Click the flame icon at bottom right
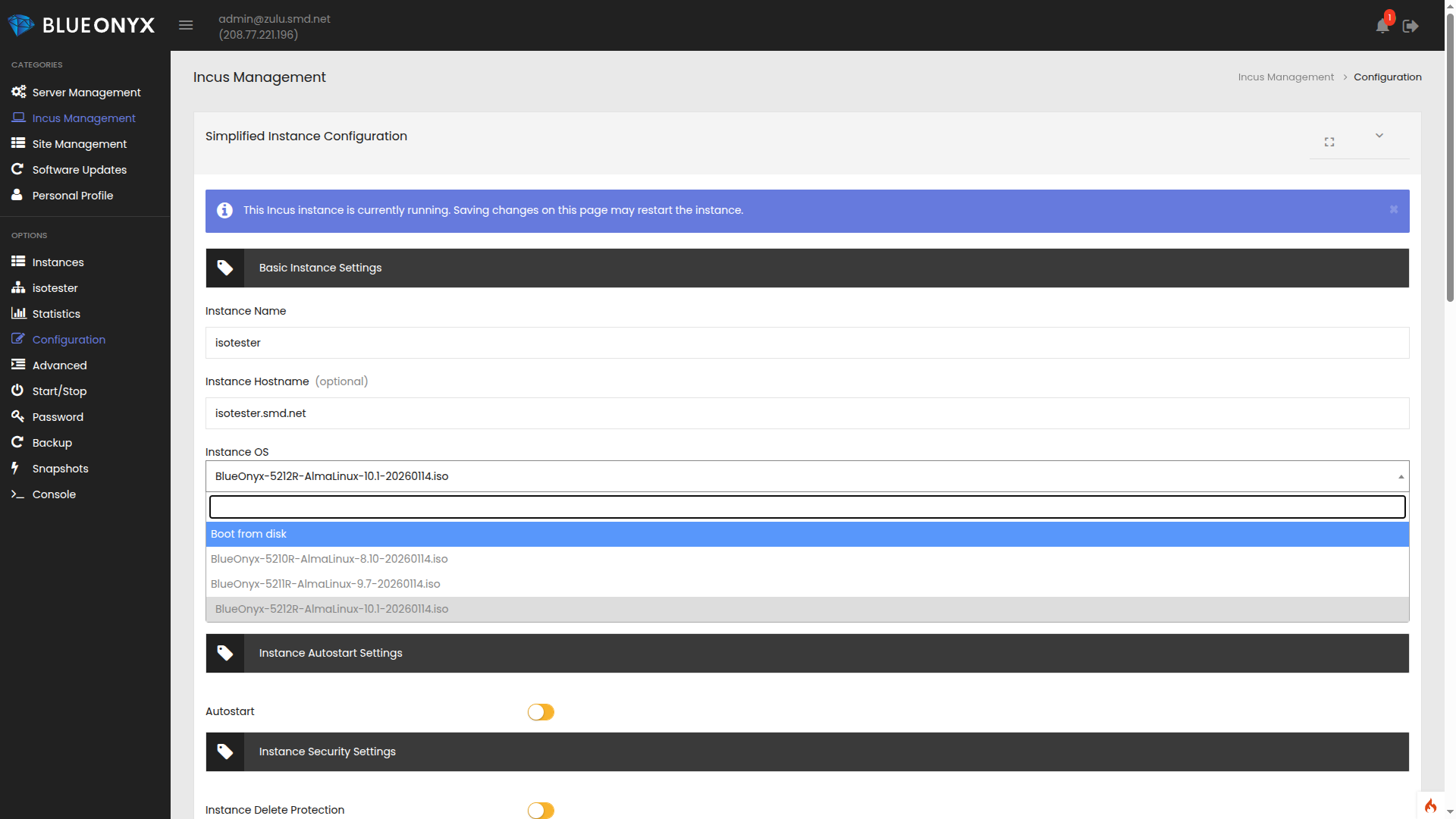1456x819 pixels. tap(1430, 805)
